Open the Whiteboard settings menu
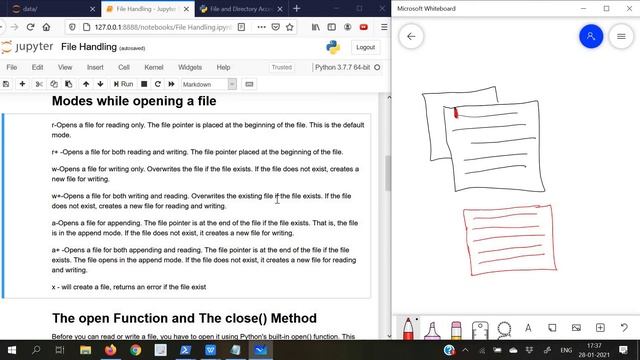640x360 pixels. (621, 36)
